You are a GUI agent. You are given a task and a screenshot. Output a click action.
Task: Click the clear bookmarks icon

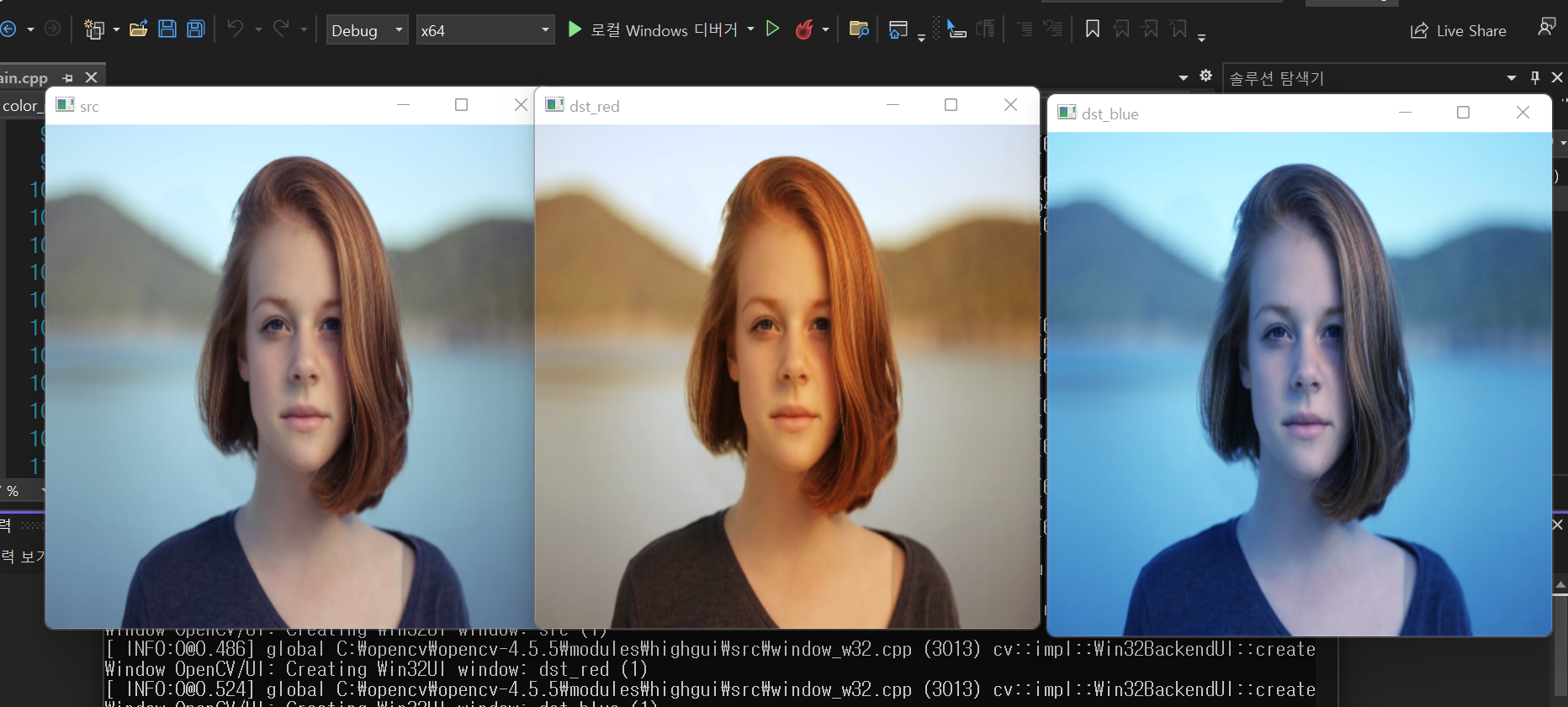1179,29
